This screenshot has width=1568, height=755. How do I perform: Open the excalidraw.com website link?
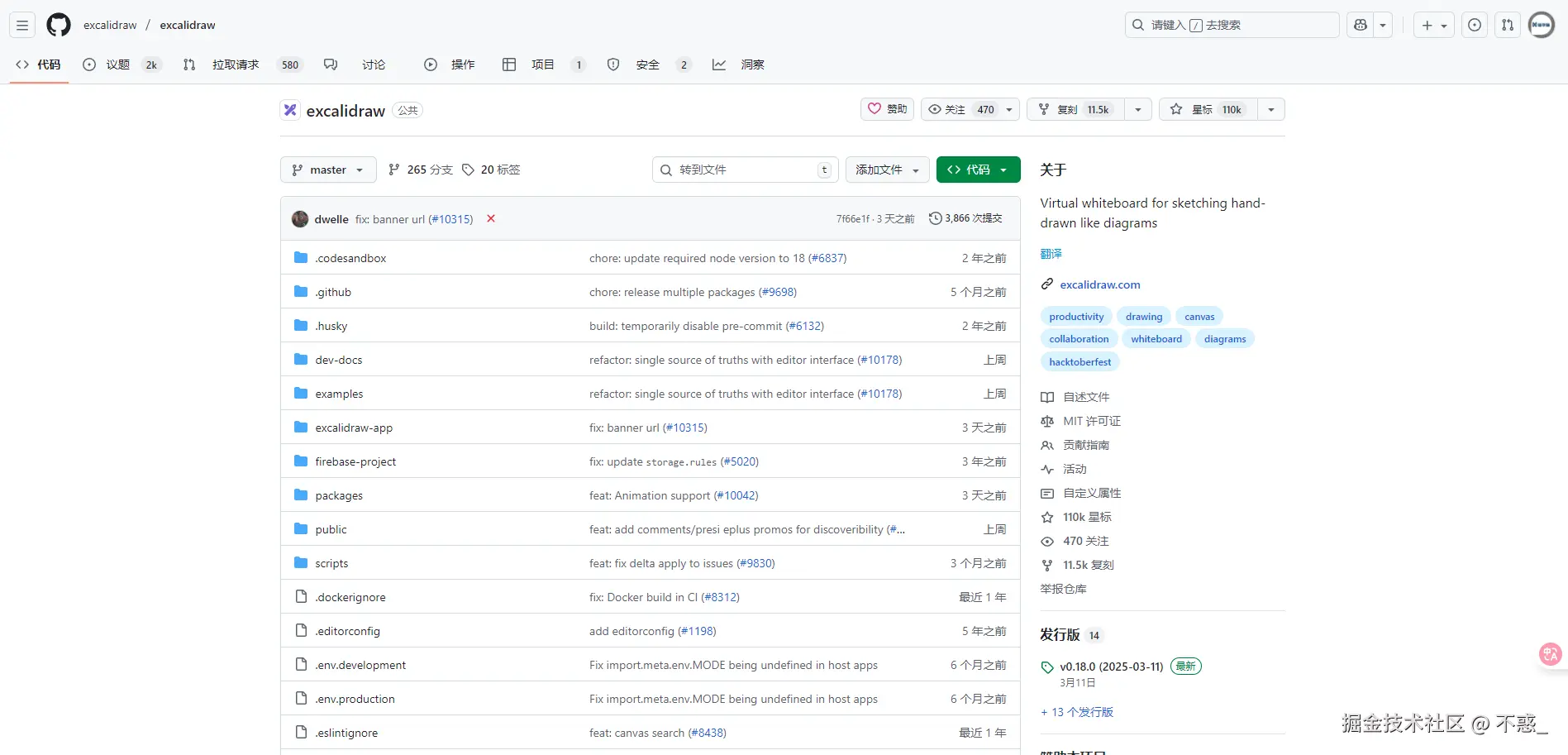click(1099, 284)
